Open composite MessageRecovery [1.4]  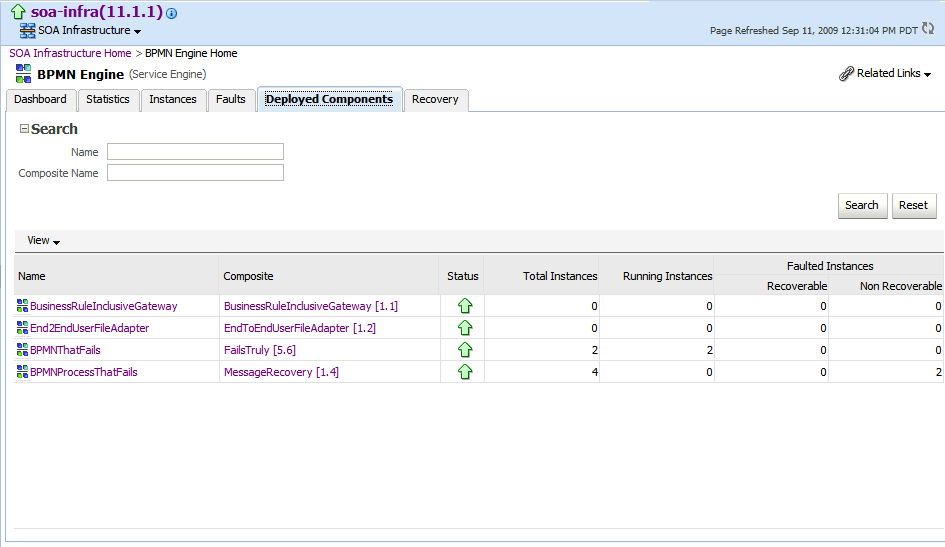pyautogui.click(x=281, y=372)
